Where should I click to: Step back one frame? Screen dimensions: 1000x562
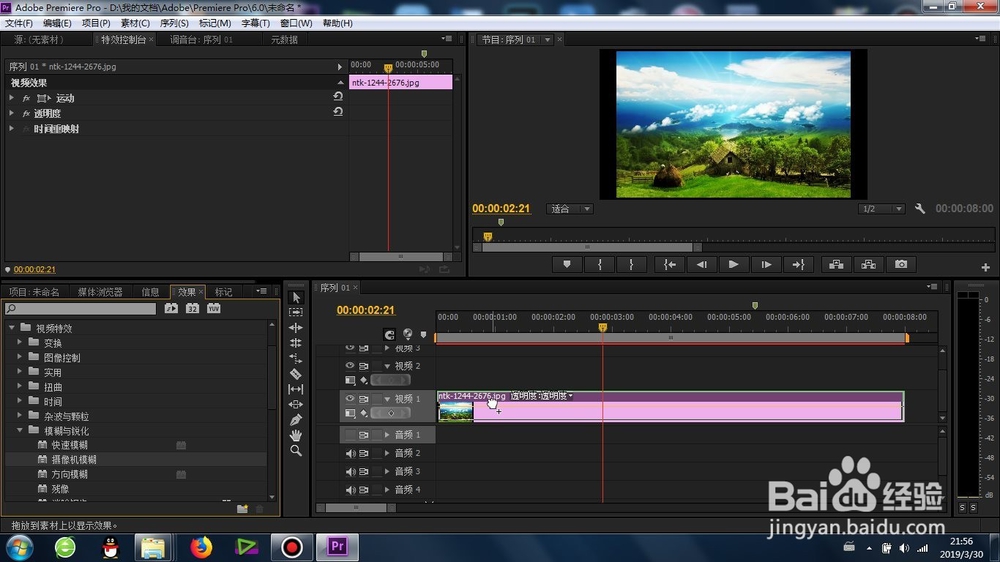pyautogui.click(x=702, y=265)
